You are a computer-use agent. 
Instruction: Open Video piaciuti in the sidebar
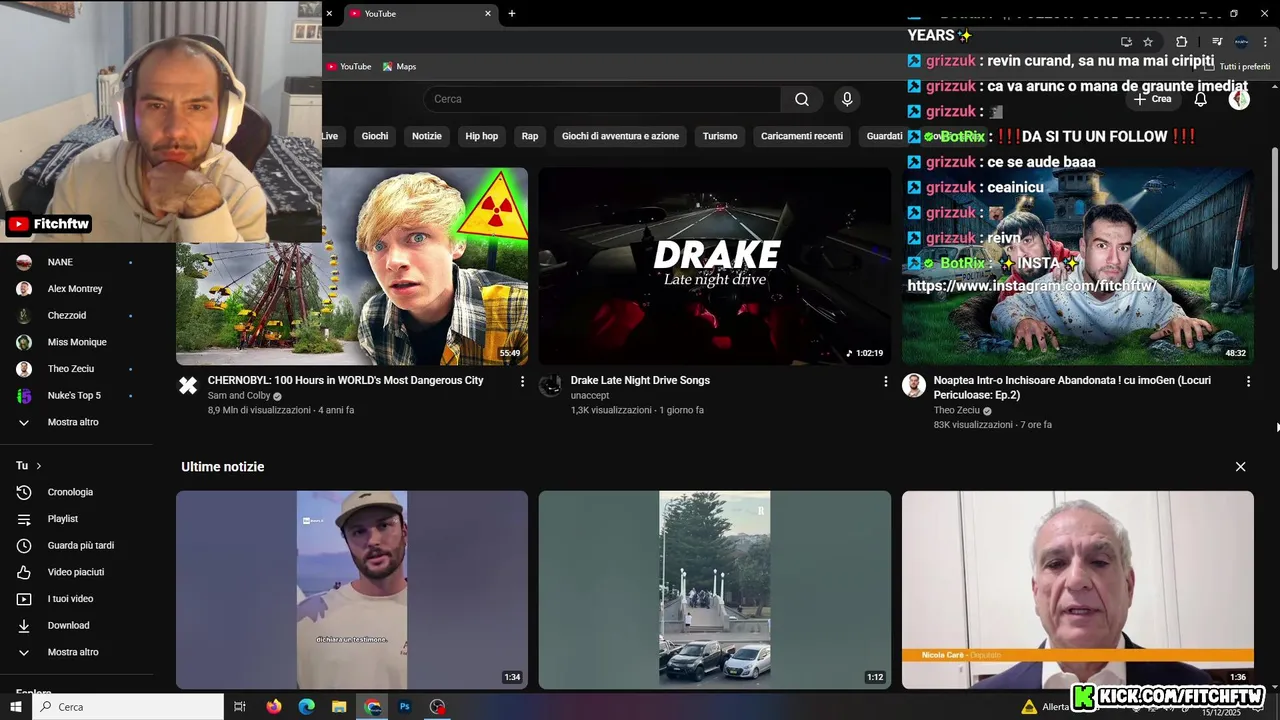(x=76, y=572)
